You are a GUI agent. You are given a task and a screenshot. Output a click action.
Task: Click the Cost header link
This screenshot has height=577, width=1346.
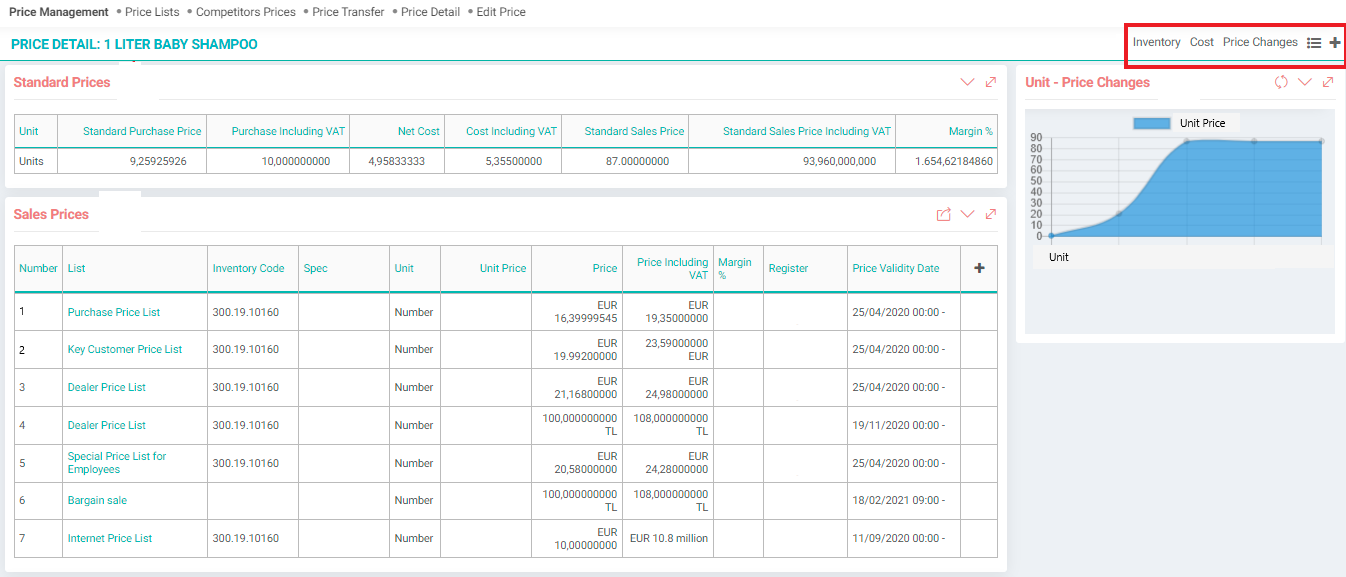coord(1202,42)
